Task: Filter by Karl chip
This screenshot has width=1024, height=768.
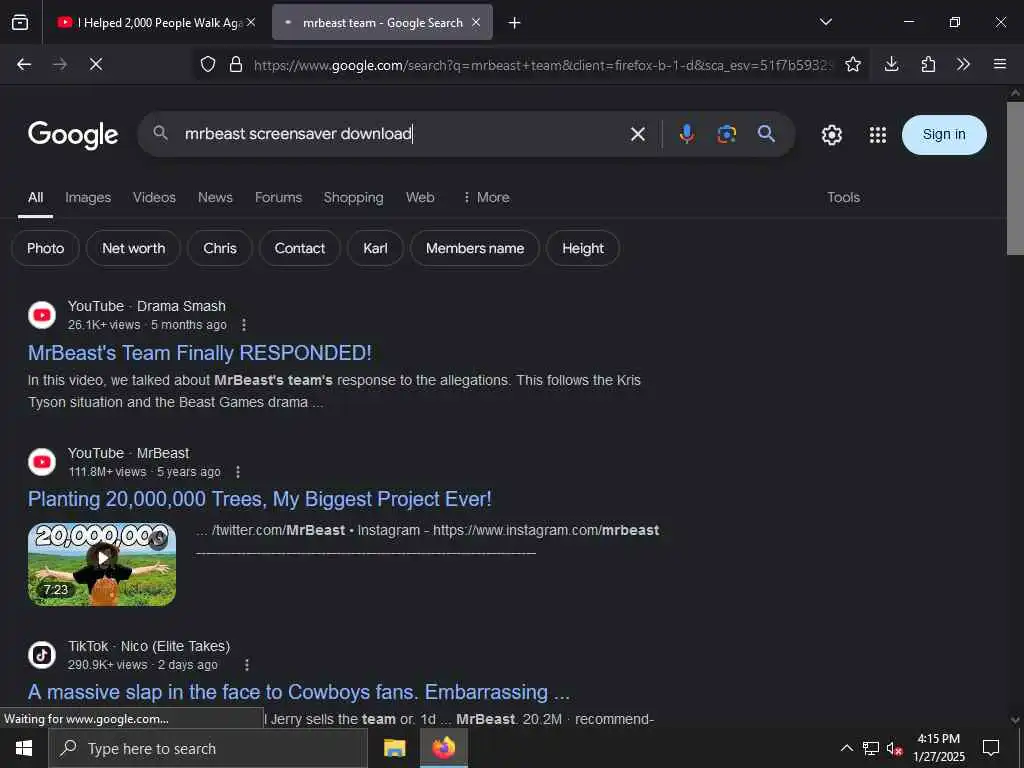Action: [375, 248]
